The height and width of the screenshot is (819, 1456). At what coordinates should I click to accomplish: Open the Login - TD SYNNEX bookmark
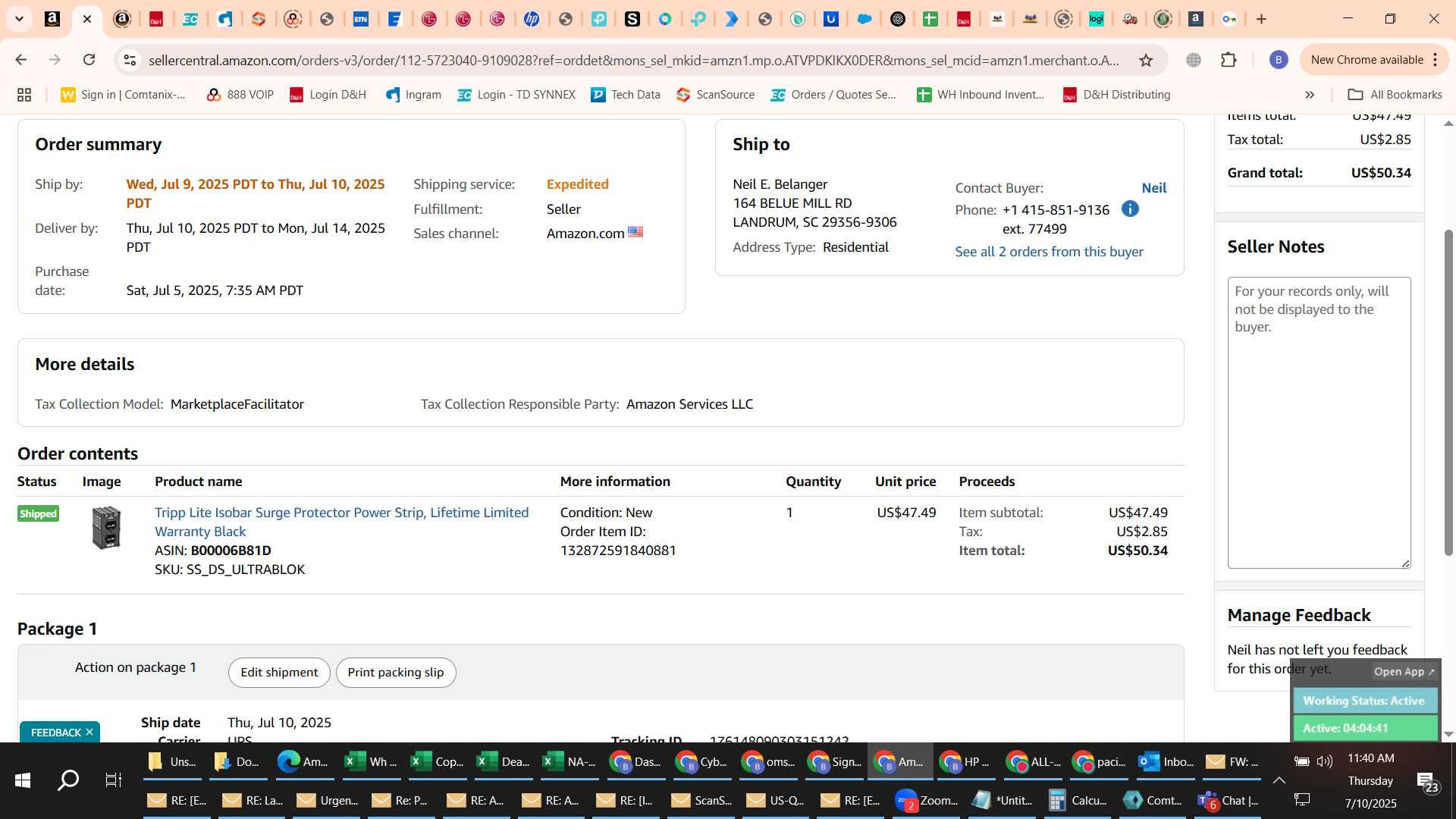[x=516, y=95]
